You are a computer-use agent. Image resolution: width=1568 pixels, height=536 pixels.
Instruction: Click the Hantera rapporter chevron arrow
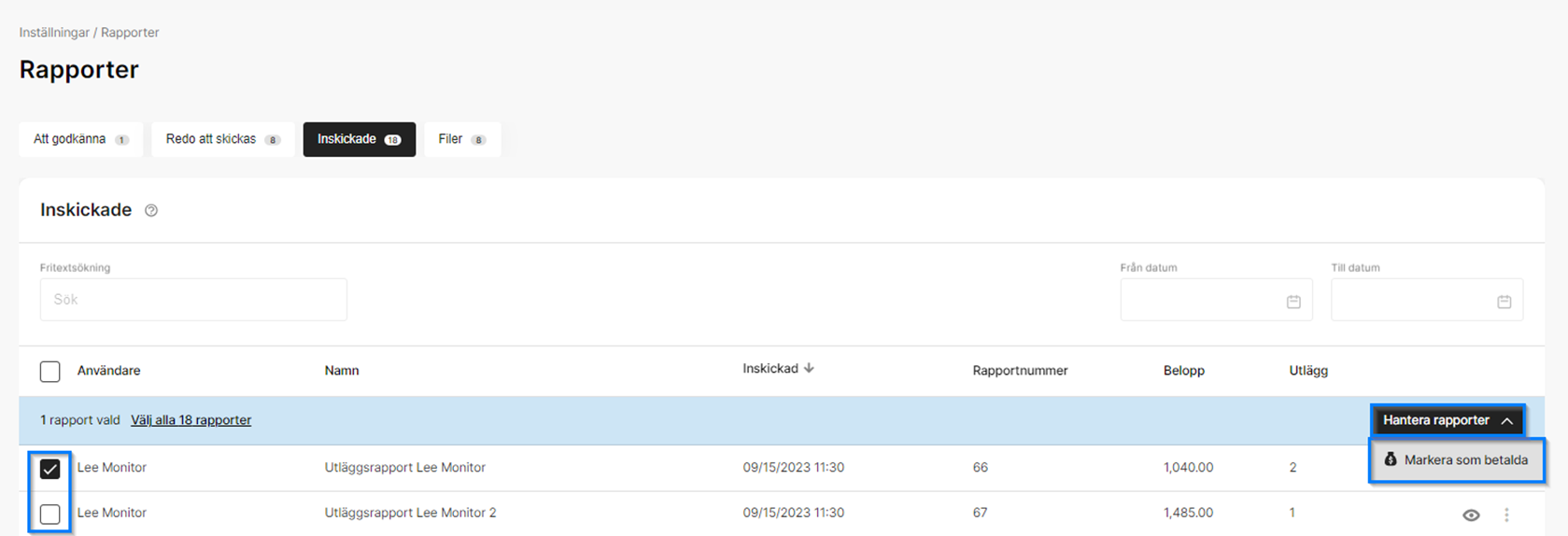[x=1506, y=421]
